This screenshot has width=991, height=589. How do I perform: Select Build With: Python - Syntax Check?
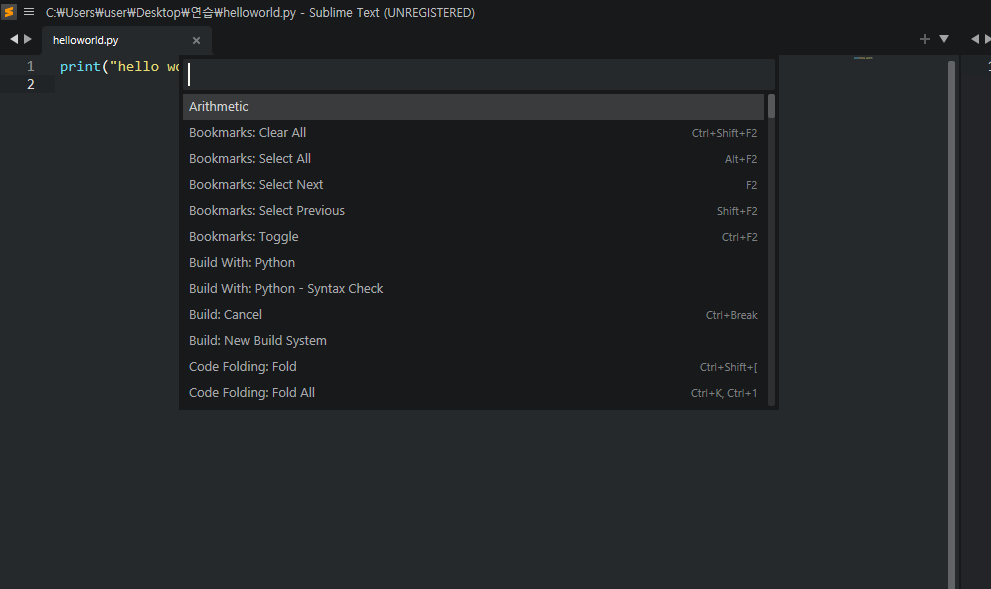click(473, 288)
